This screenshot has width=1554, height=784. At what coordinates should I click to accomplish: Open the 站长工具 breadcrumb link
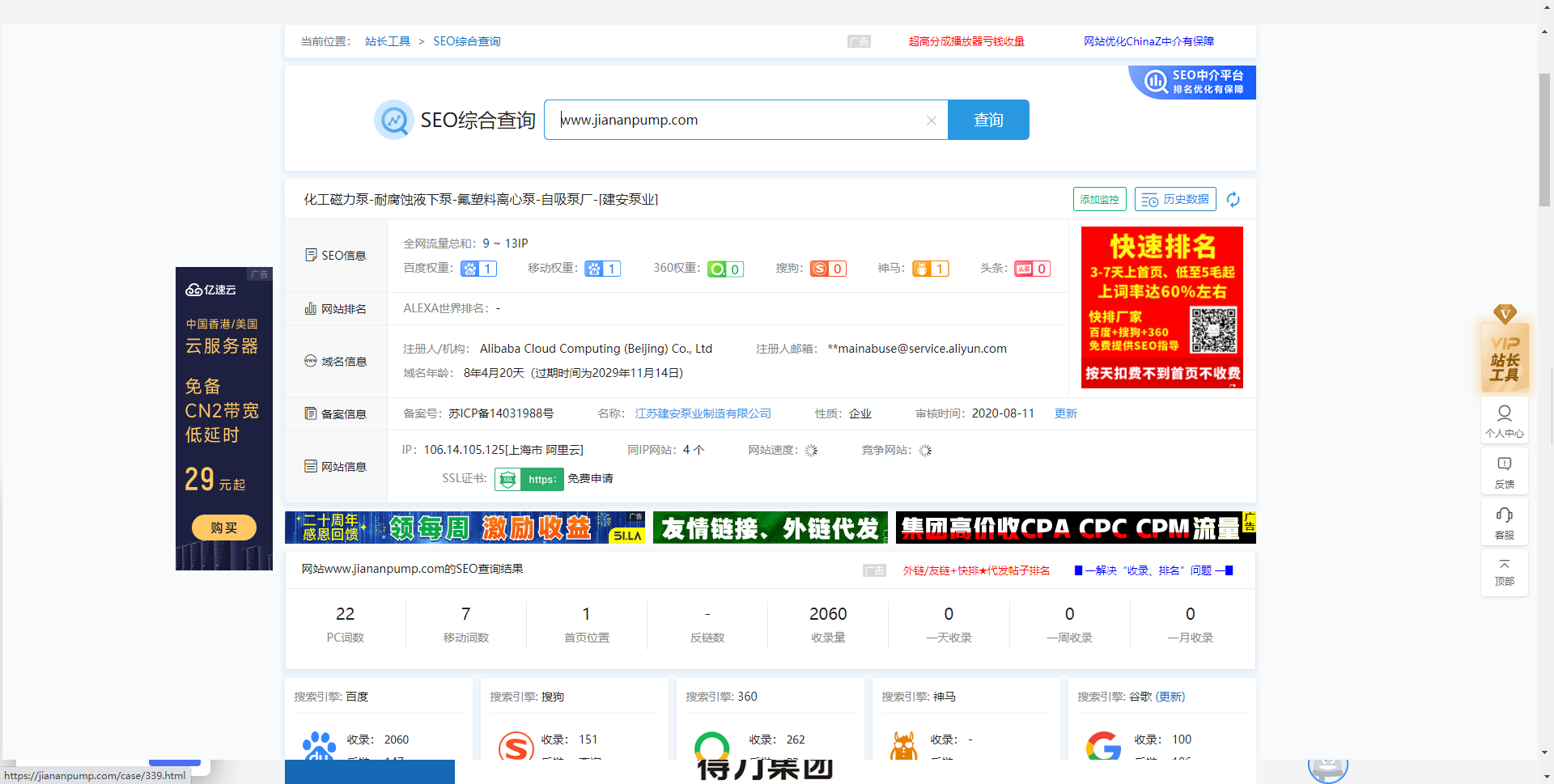pyautogui.click(x=388, y=41)
